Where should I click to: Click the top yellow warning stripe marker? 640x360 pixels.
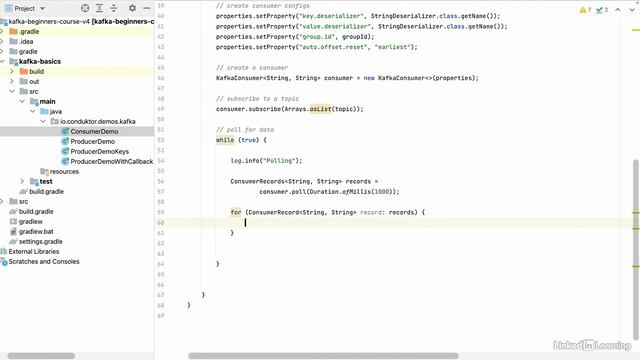636,30
